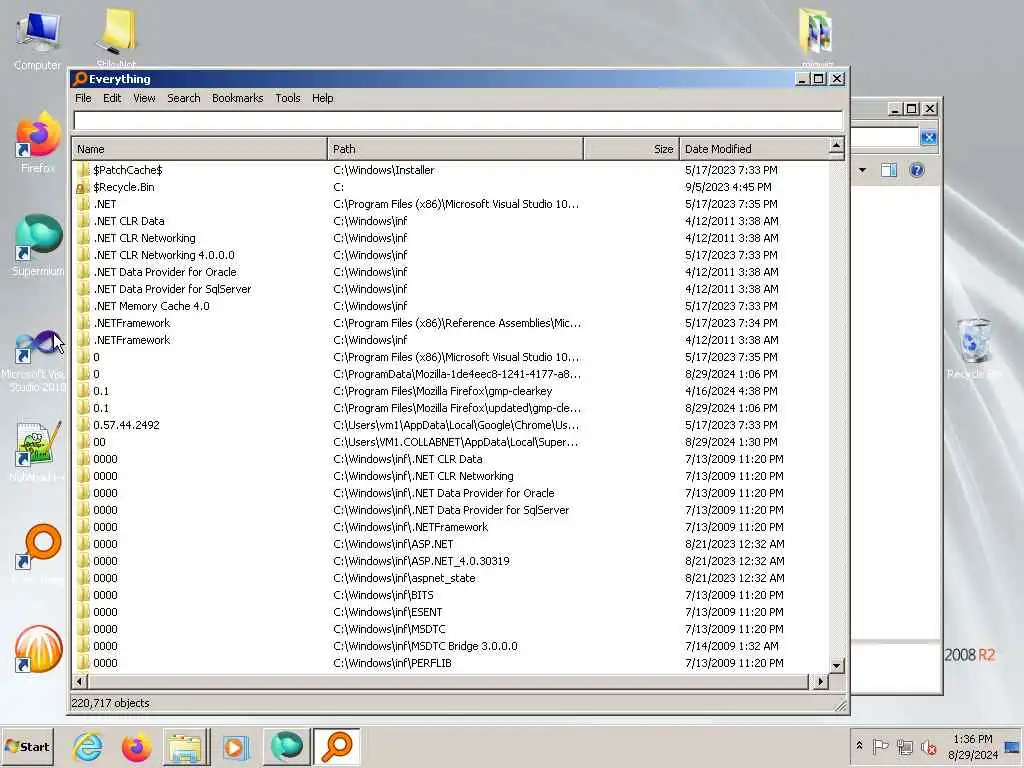The image size is (1024, 768).
Task: Select the orange sphere desktop shortcut at bottom
Action: 39,648
